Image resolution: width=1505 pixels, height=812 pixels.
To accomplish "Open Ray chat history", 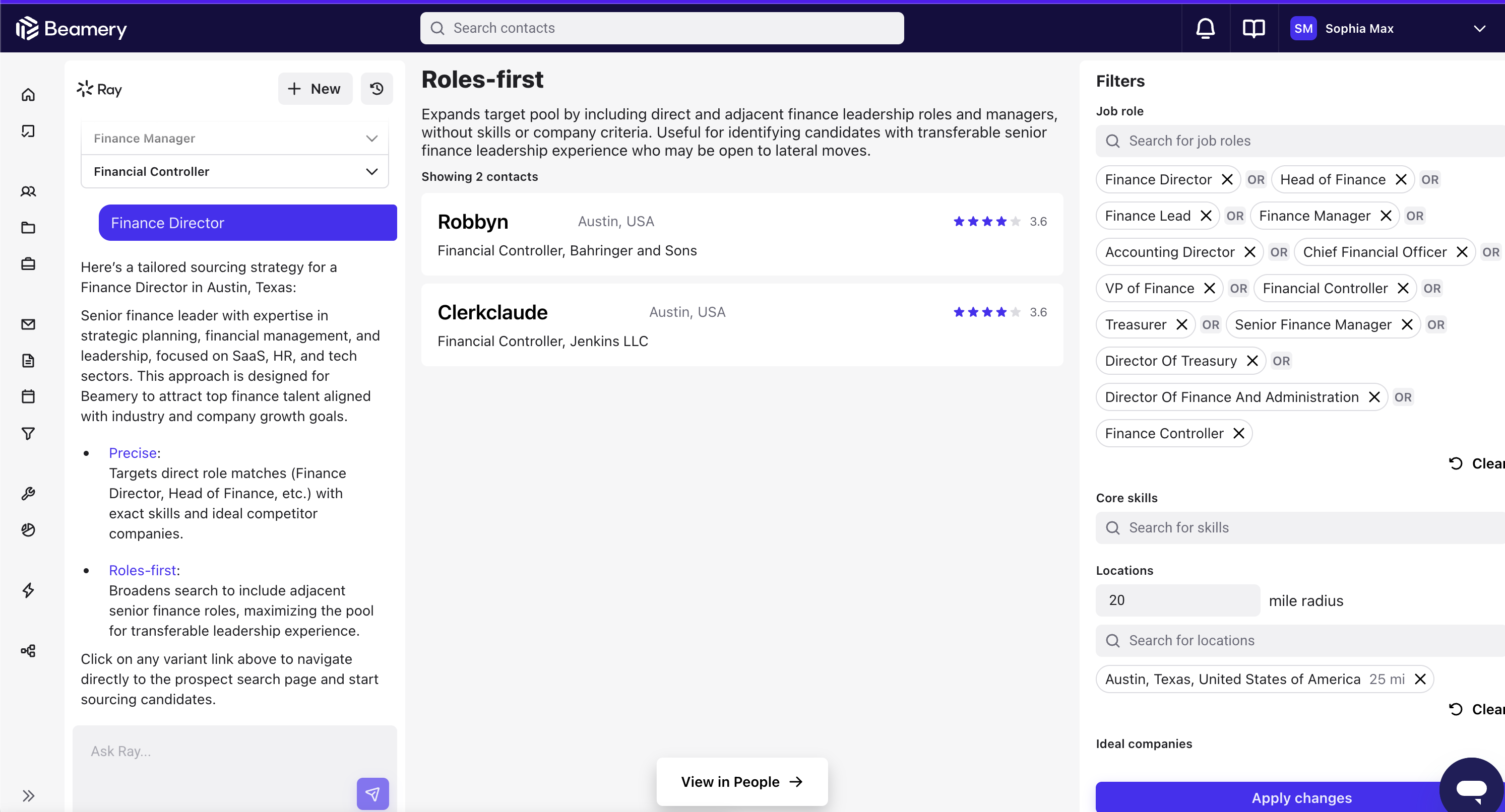I will pyautogui.click(x=377, y=89).
